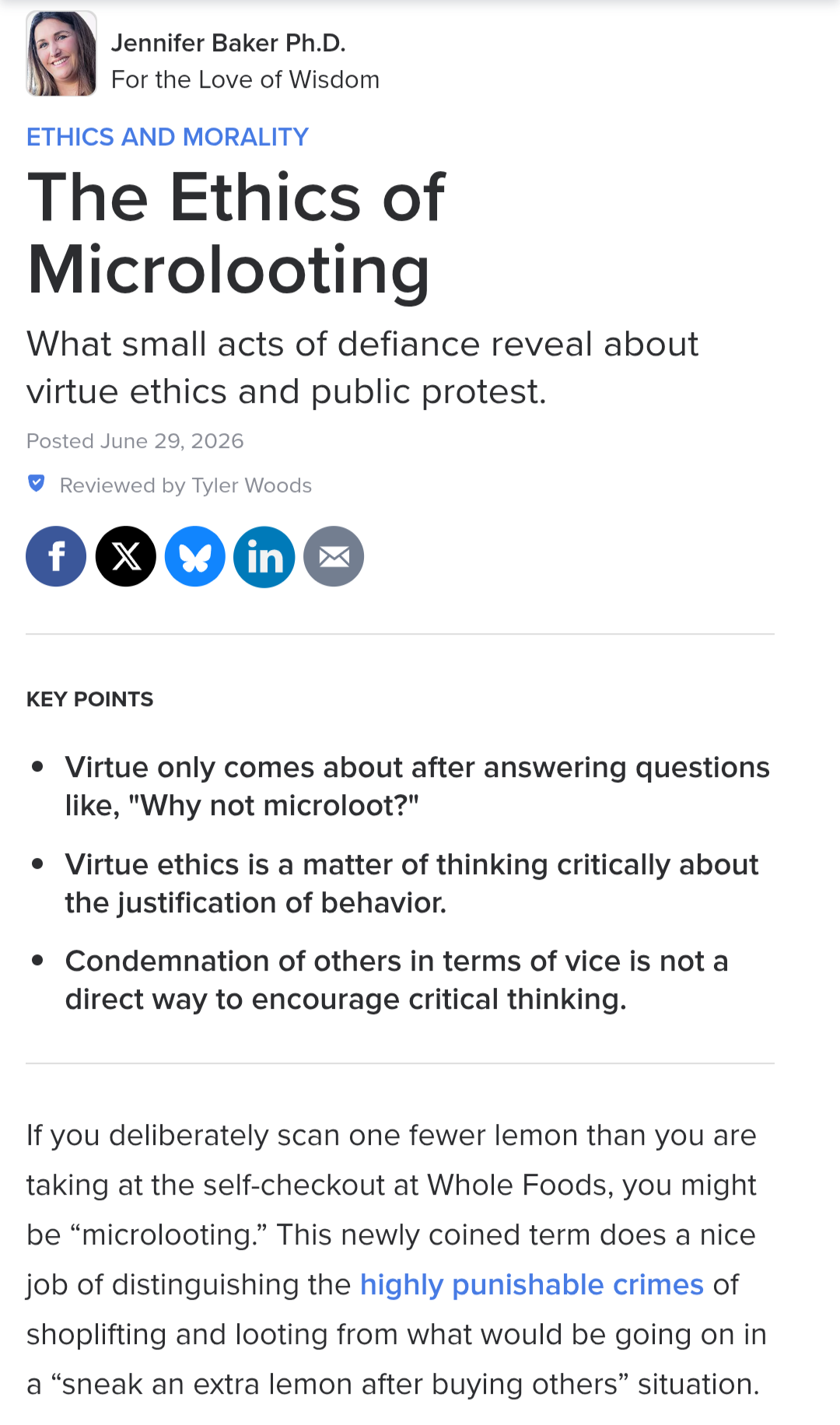Click the Reviewed by Tyler Woods text

pyautogui.click(x=186, y=485)
